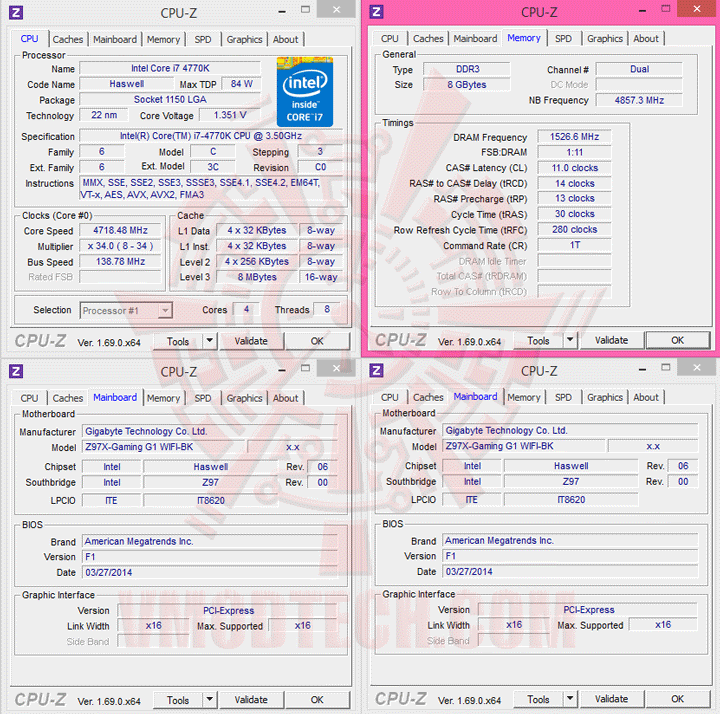
Task: Click the CPU-Z logo icon in top-left window
Action: pyautogui.click(x=16, y=12)
